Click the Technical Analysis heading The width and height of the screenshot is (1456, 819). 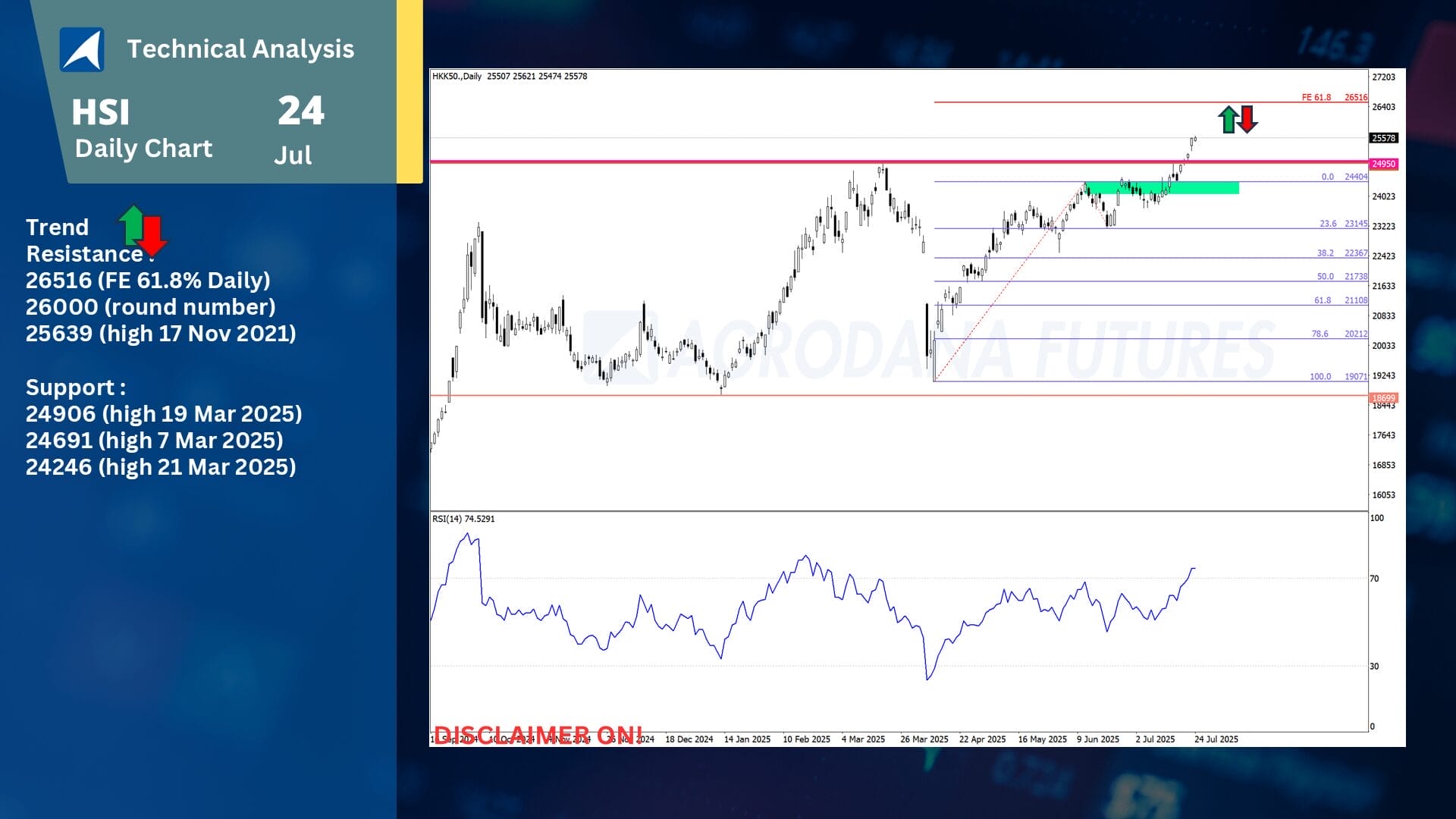tap(240, 49)
